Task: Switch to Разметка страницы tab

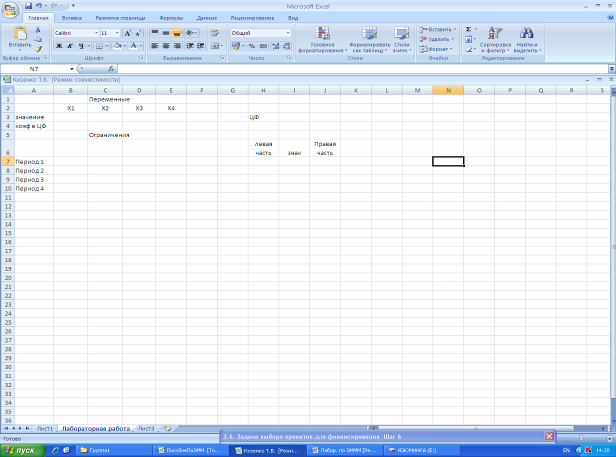Action: pos(120,18)
